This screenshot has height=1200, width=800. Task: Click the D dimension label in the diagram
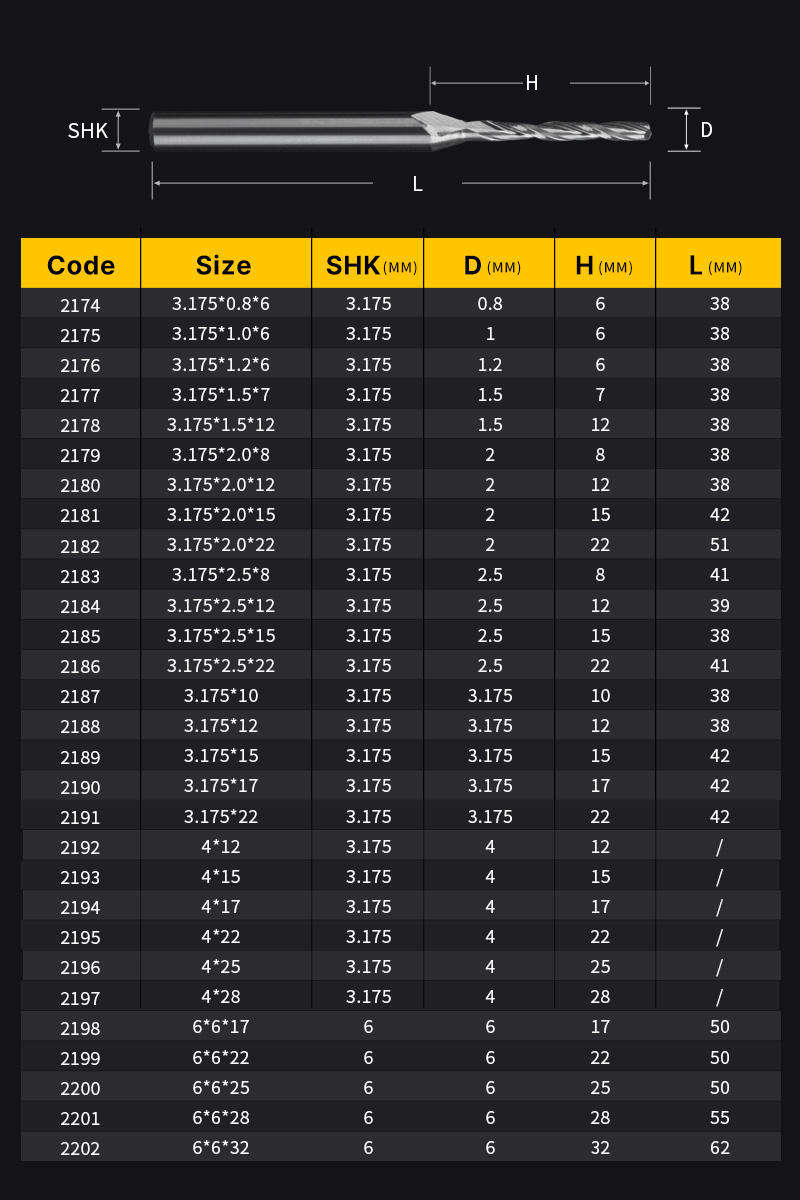pos(706,130)
